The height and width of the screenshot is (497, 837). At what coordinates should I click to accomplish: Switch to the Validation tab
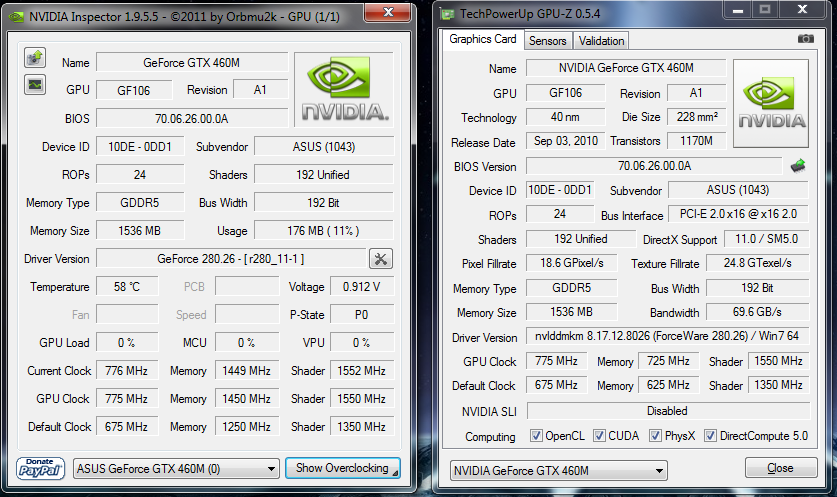601,41
